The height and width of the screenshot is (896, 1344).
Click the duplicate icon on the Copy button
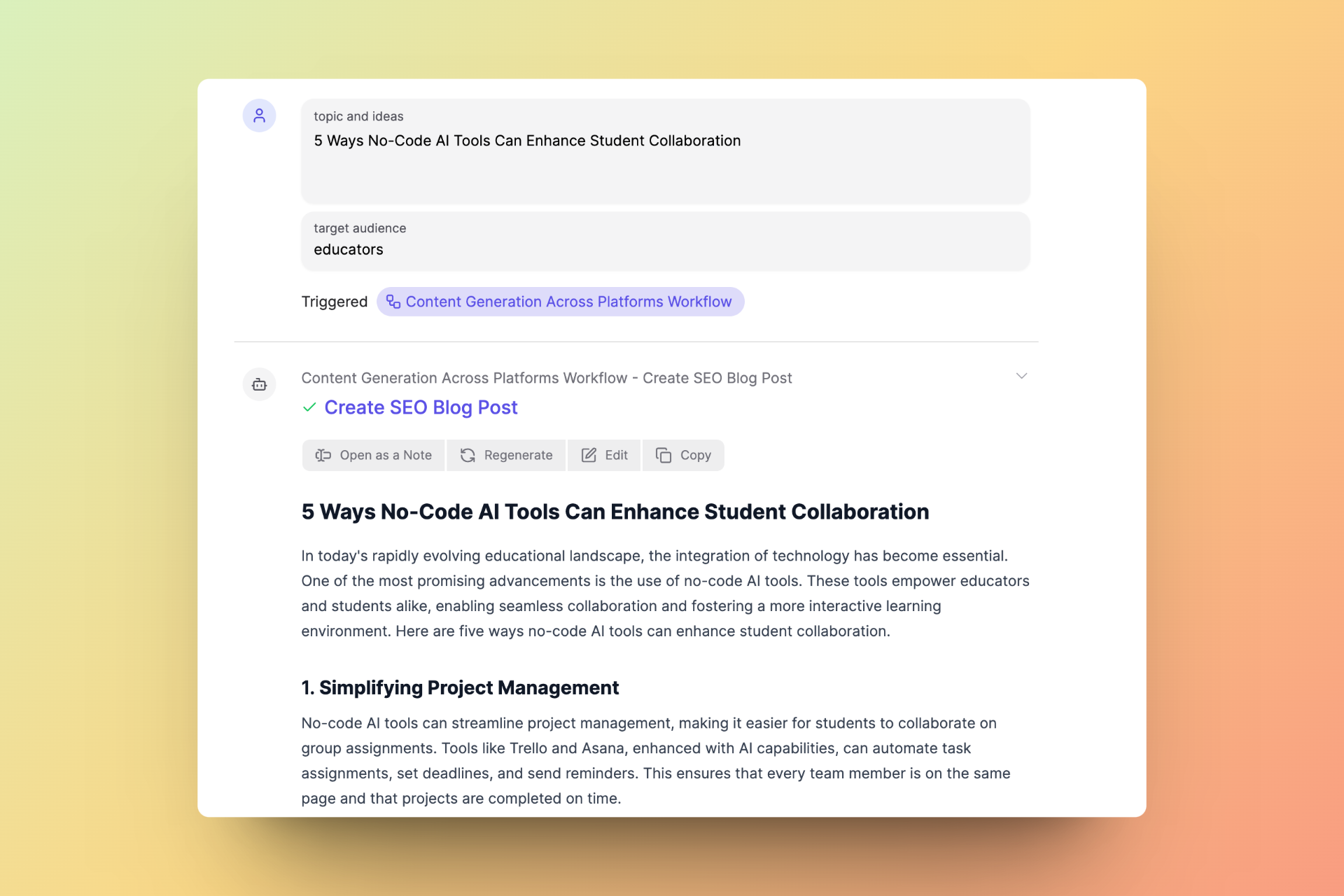click(x=663, y=455)
